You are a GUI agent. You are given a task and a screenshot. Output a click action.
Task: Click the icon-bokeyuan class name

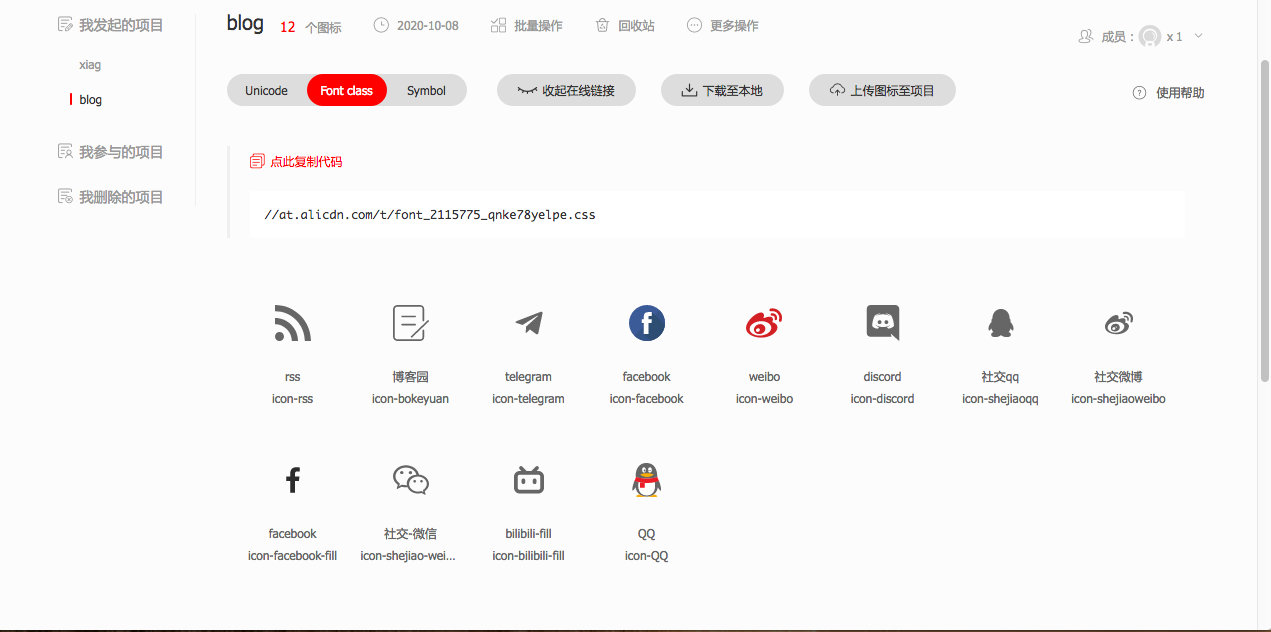click(x=410, y=399)
